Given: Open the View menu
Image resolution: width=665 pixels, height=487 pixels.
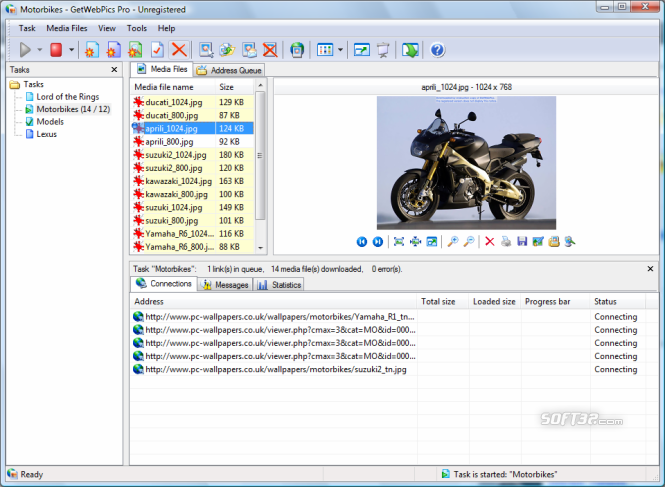Looking at the screenshot, I should 106,28.
